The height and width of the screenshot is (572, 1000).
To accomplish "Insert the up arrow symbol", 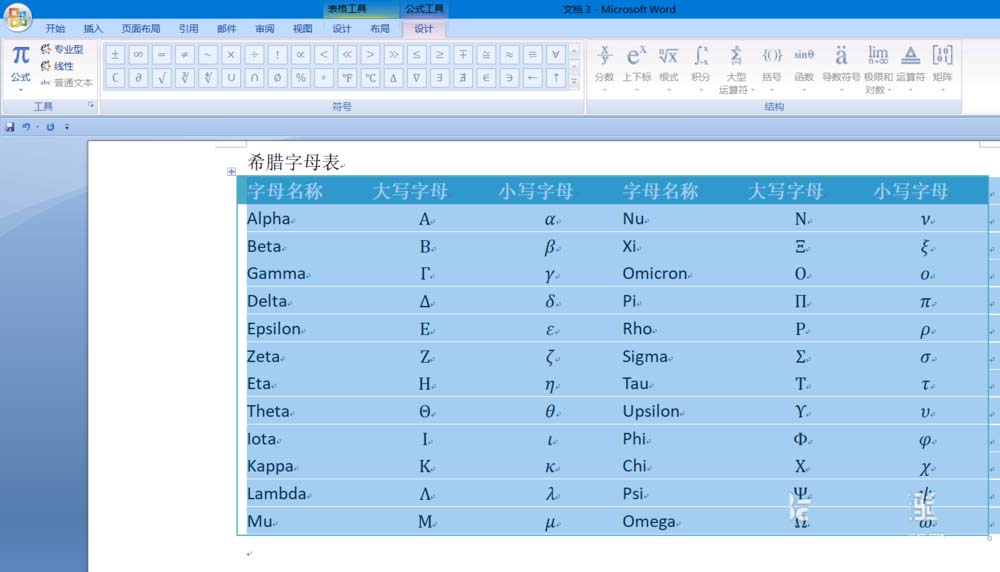I will tap(555, 78).
